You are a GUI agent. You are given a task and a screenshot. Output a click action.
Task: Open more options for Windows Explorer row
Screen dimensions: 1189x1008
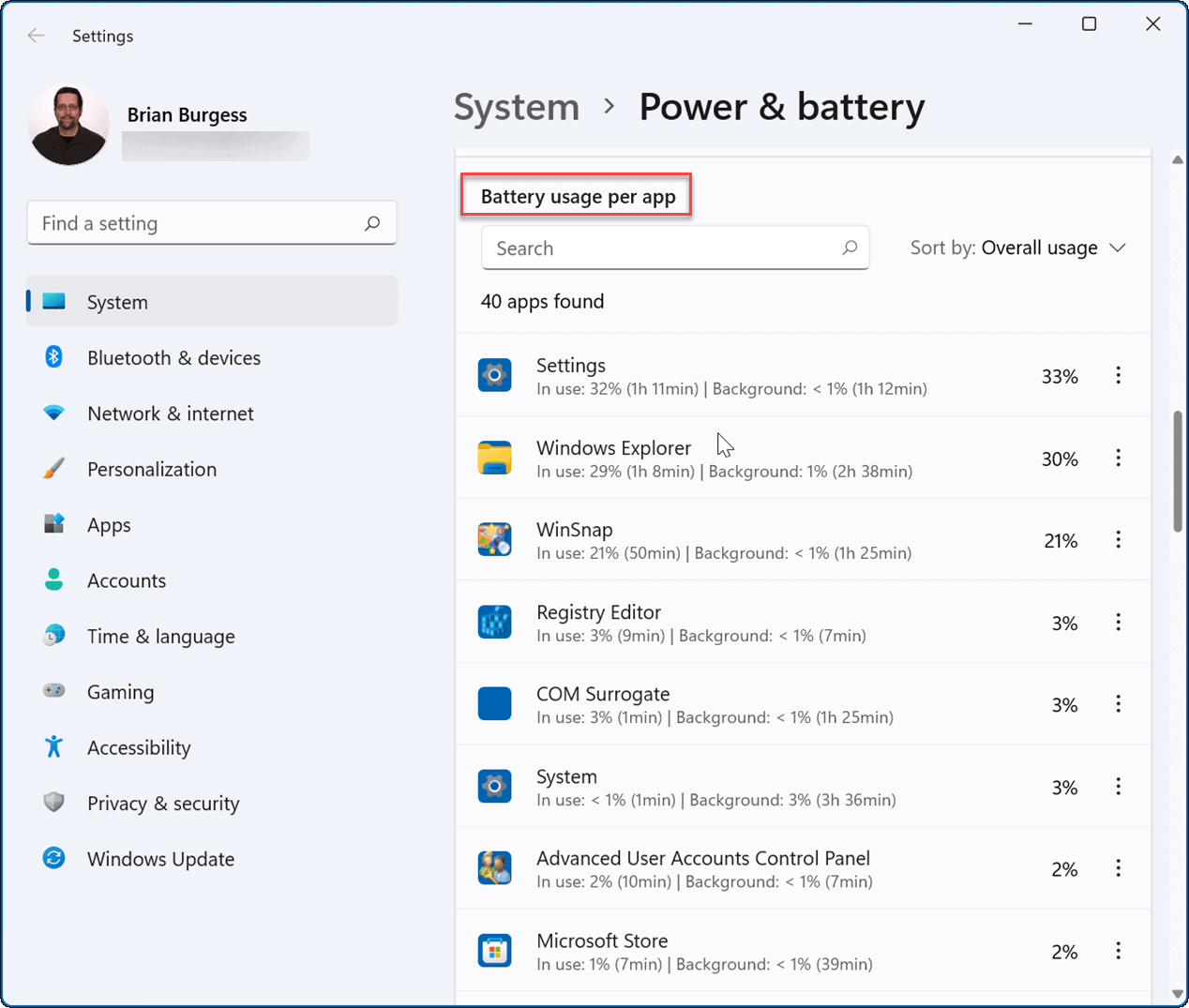[1118, 458]
